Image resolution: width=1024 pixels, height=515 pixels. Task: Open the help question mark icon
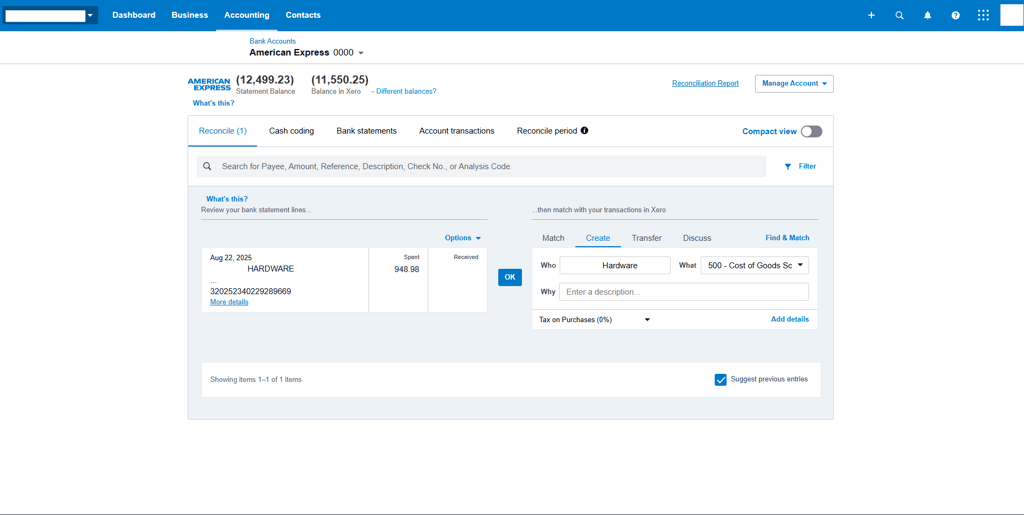click(x=955, y=15)
